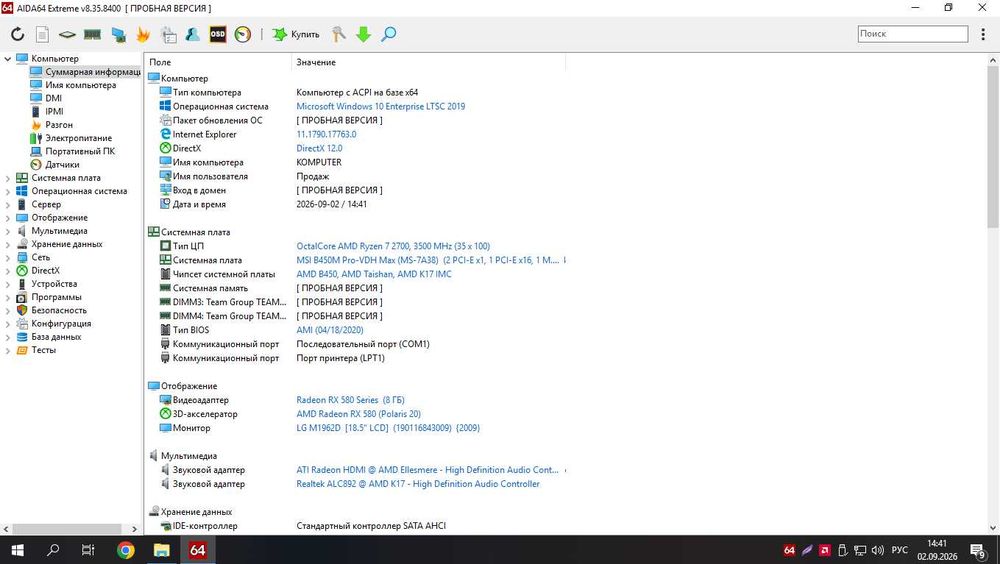Click the green download arrow icon

[x=364, y=34]
